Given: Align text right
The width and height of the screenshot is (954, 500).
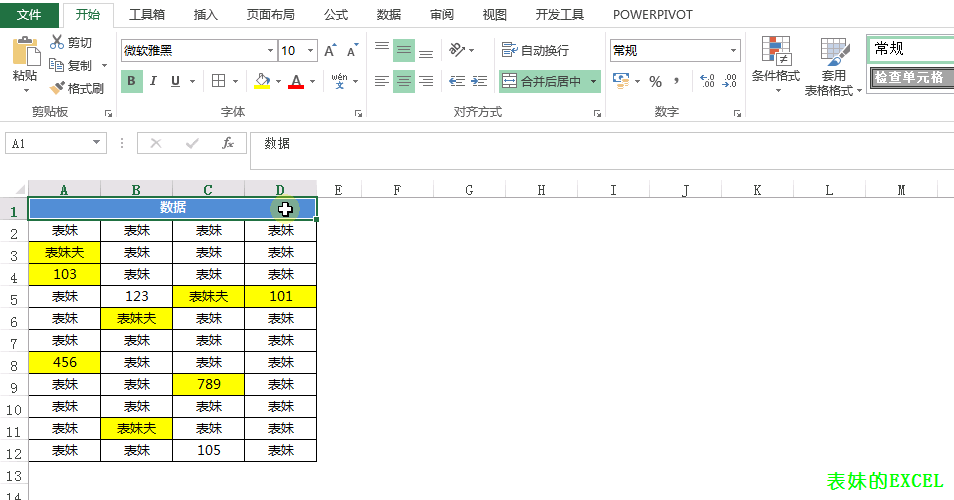Looking at the screenshot, I should pyautogui.click(x=426, y=81).
